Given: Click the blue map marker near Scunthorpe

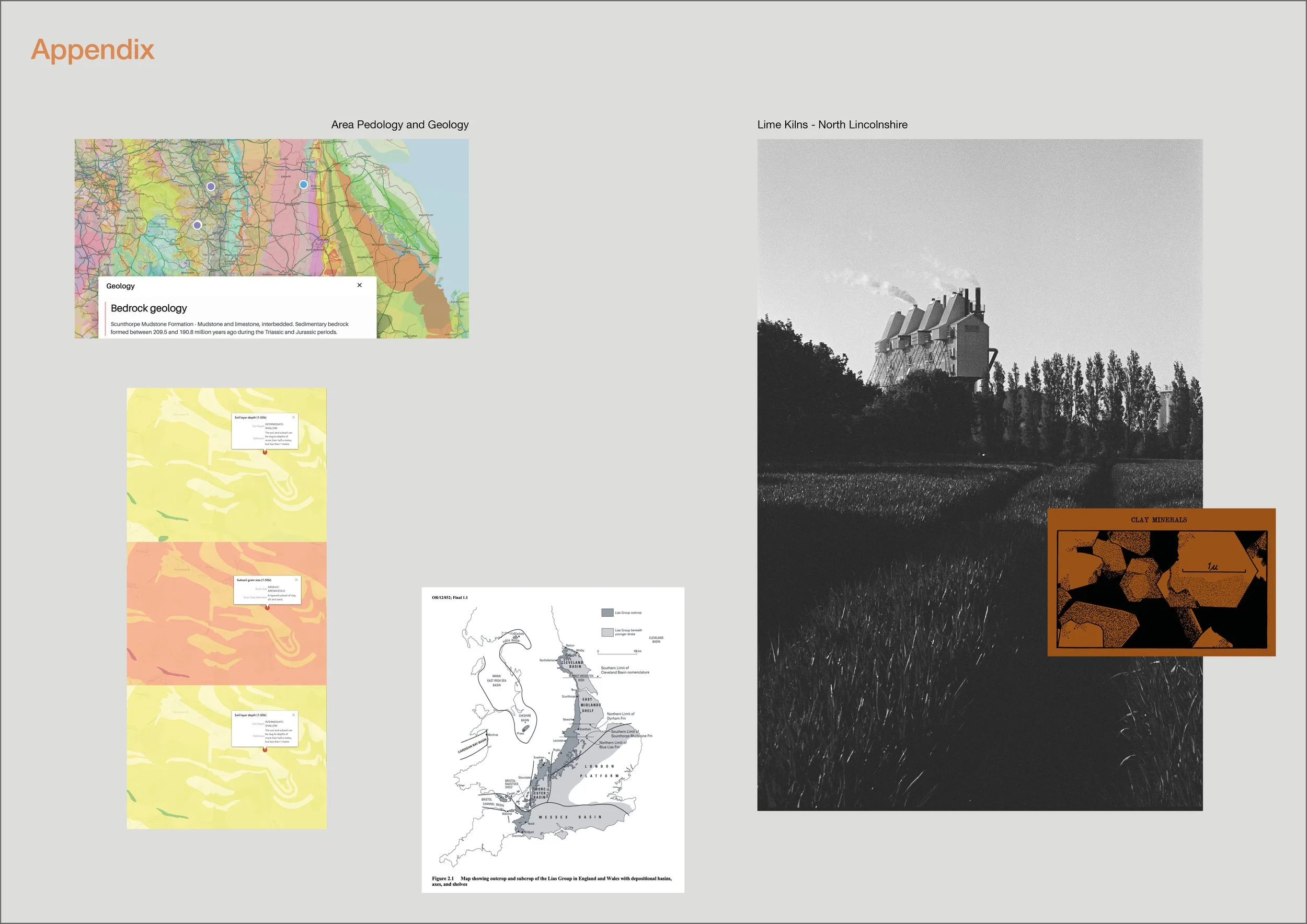Looking at the screenshot, I should click(303, 184).
